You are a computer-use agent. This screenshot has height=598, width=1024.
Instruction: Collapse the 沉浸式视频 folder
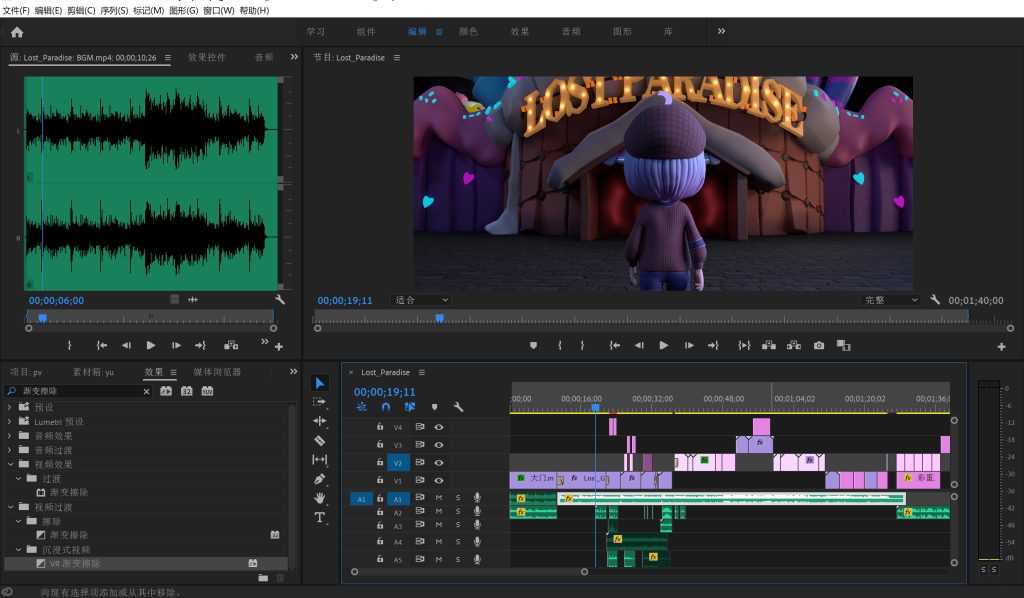18,550
